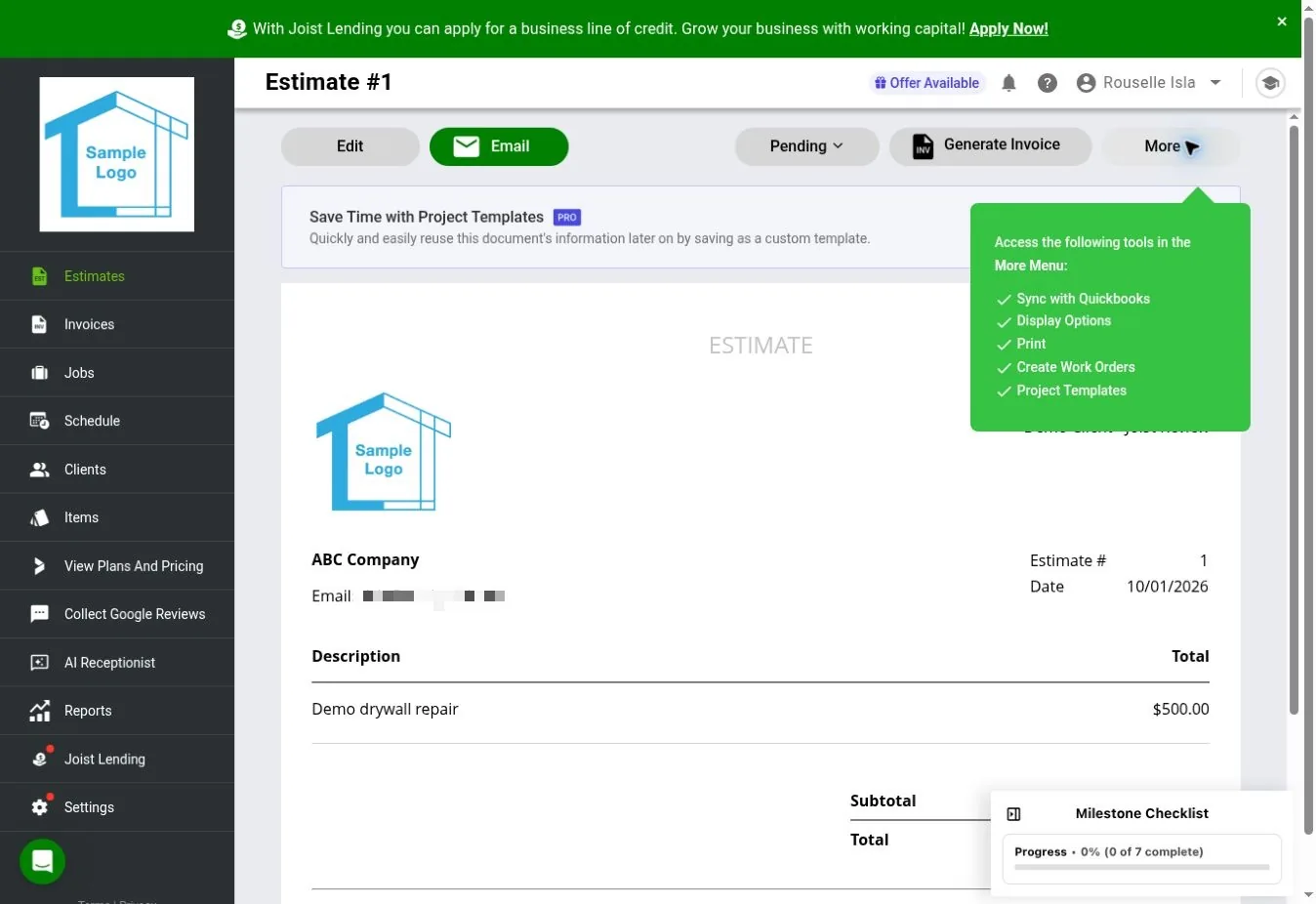Expand the Rouselle Isla account menu
The image size is (1316, 904).
click(x=1149, y=83)
